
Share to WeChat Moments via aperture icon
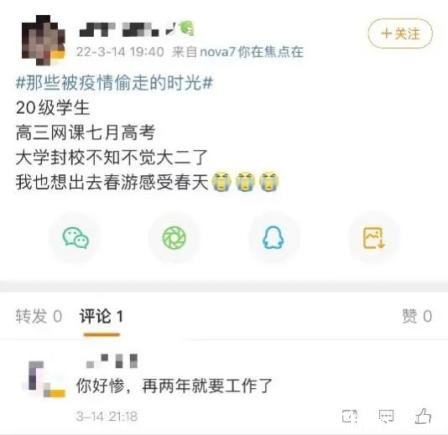pyautogui.click(x=174, y=238)
